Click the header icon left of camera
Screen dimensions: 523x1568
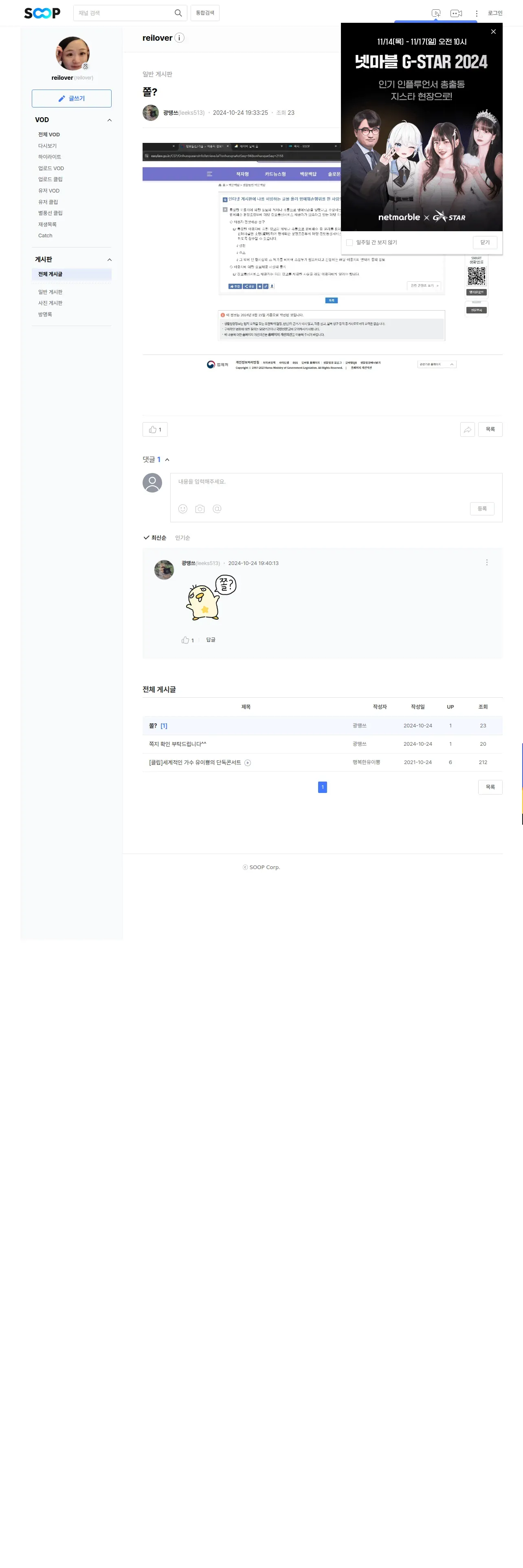pyautogui.click(x=436, y=13)
